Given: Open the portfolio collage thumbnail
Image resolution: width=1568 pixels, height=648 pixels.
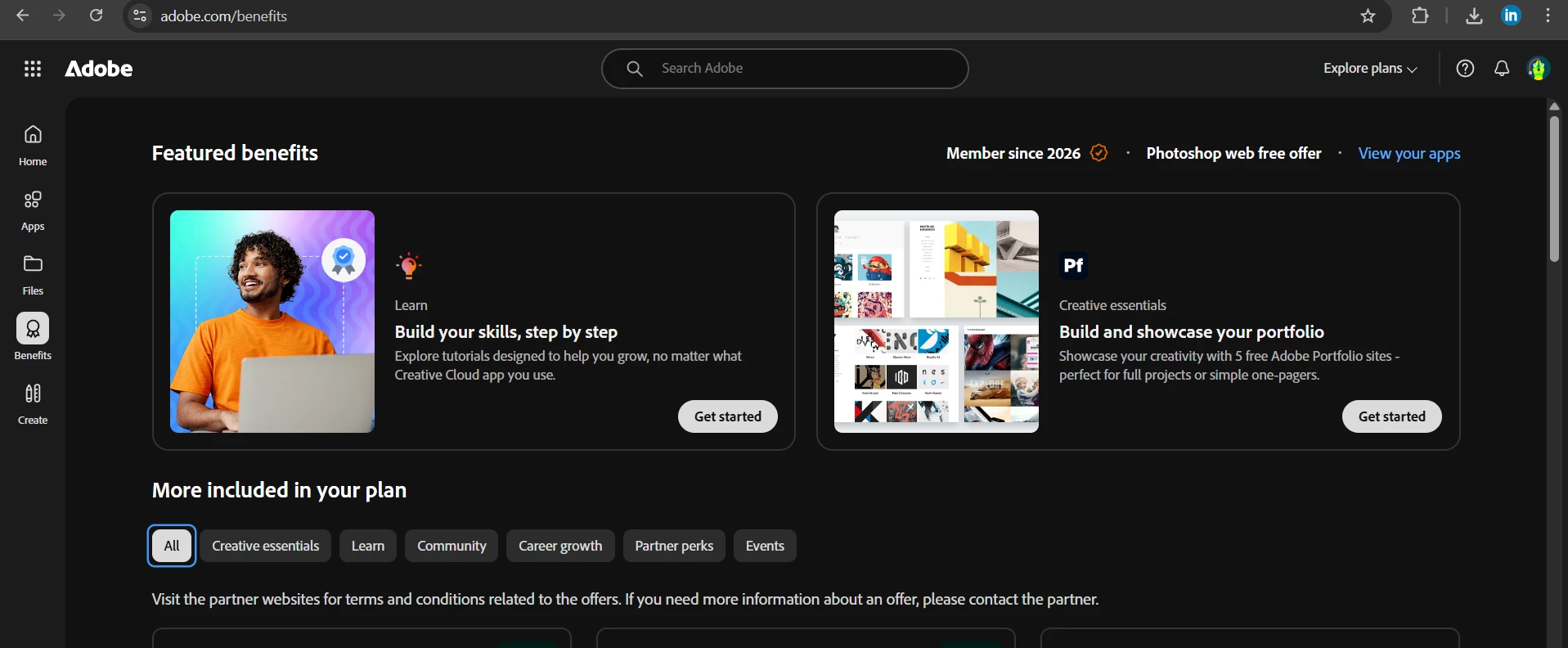Looking at the screenshot, I should pos(937,322).
